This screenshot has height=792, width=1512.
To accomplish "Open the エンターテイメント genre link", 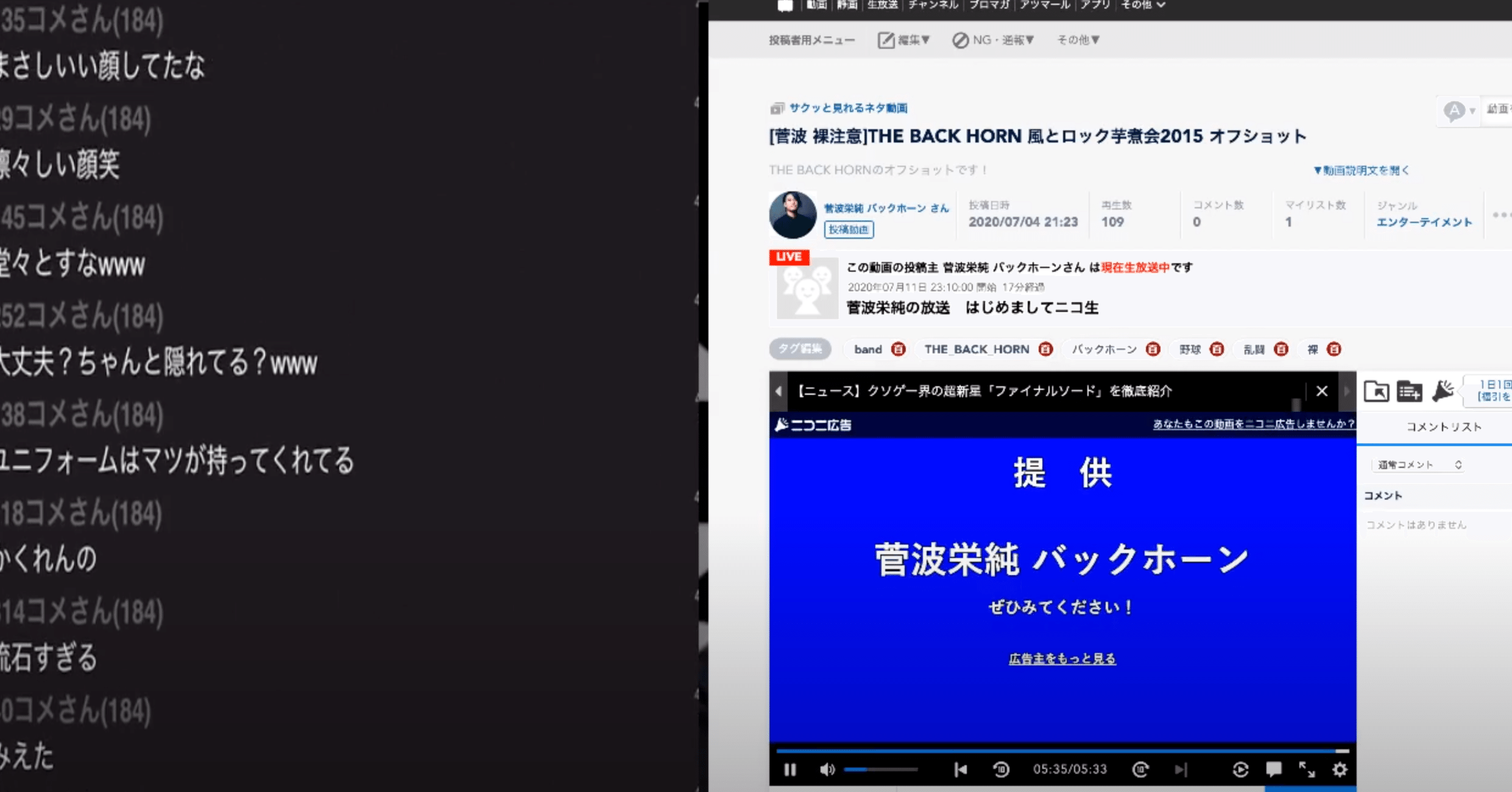I will 1424,222.
